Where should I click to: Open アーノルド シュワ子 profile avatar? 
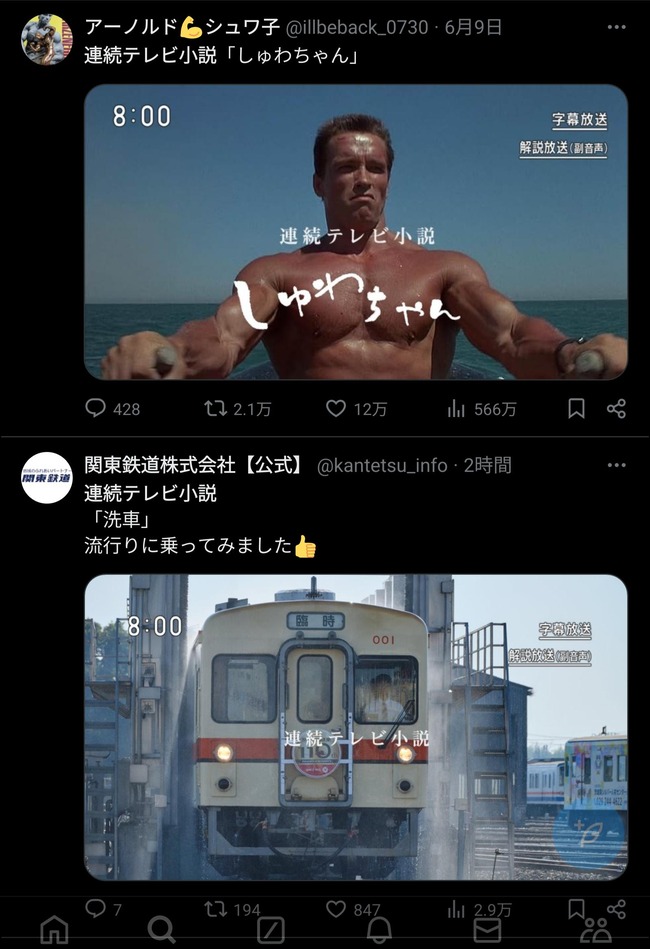pyautogui.click(x=47, y=39)
